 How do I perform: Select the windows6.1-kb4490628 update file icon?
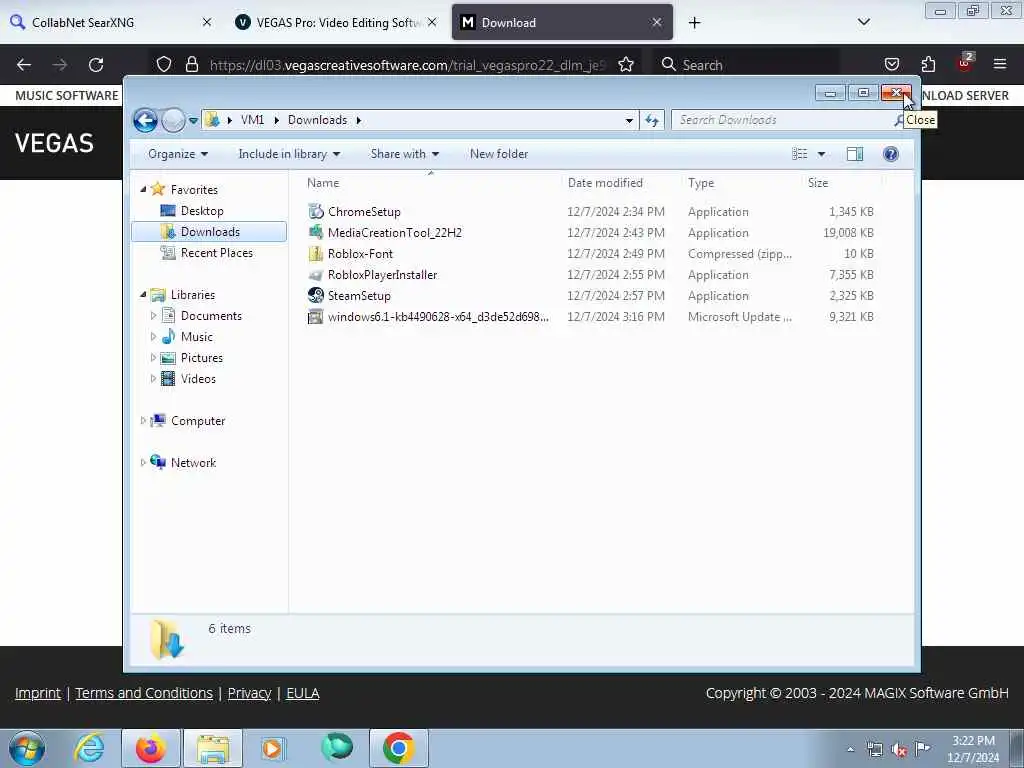[316, 317]
